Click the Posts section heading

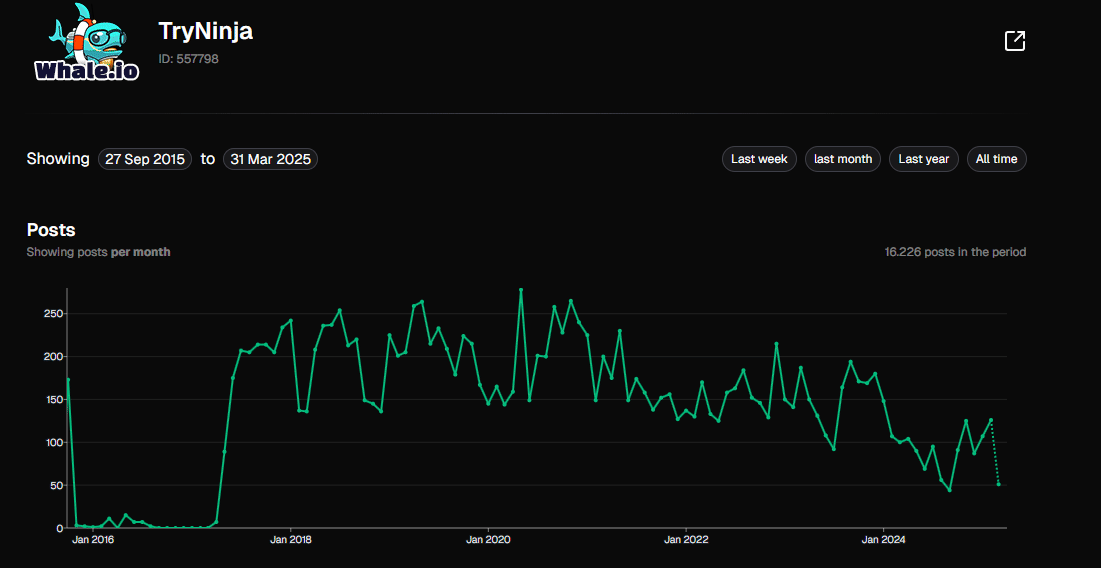(x=51, y=230)
